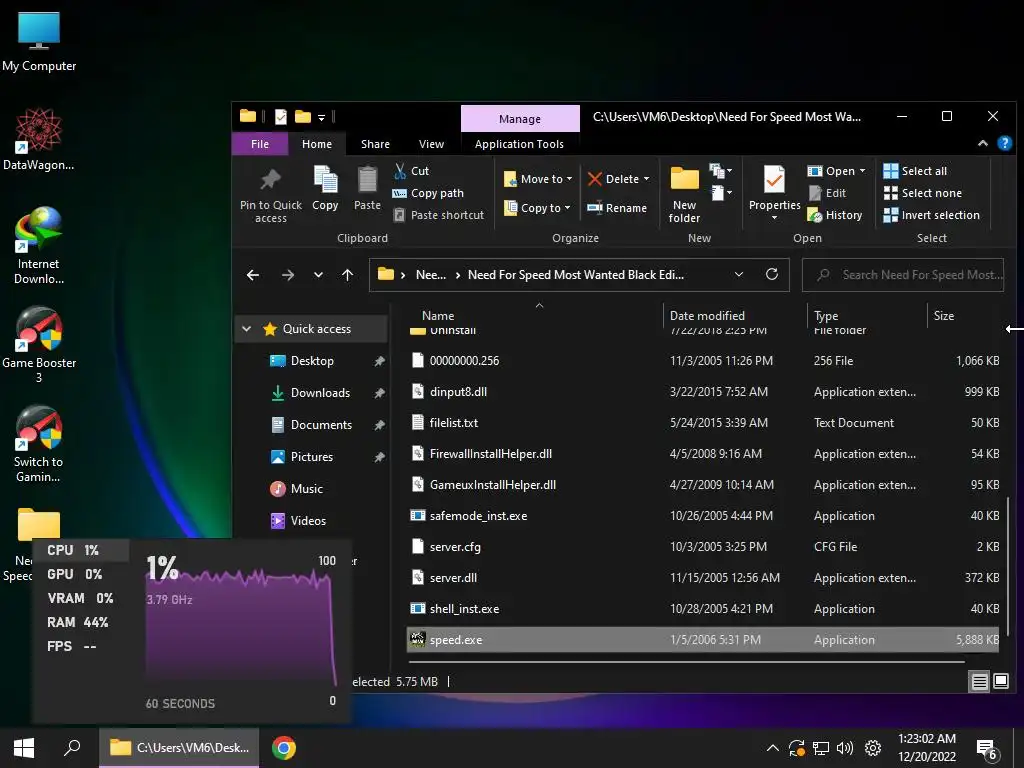Open the Move to dropdown
Viewport: 1024px width, 768px height.
(x=538, y=179)
